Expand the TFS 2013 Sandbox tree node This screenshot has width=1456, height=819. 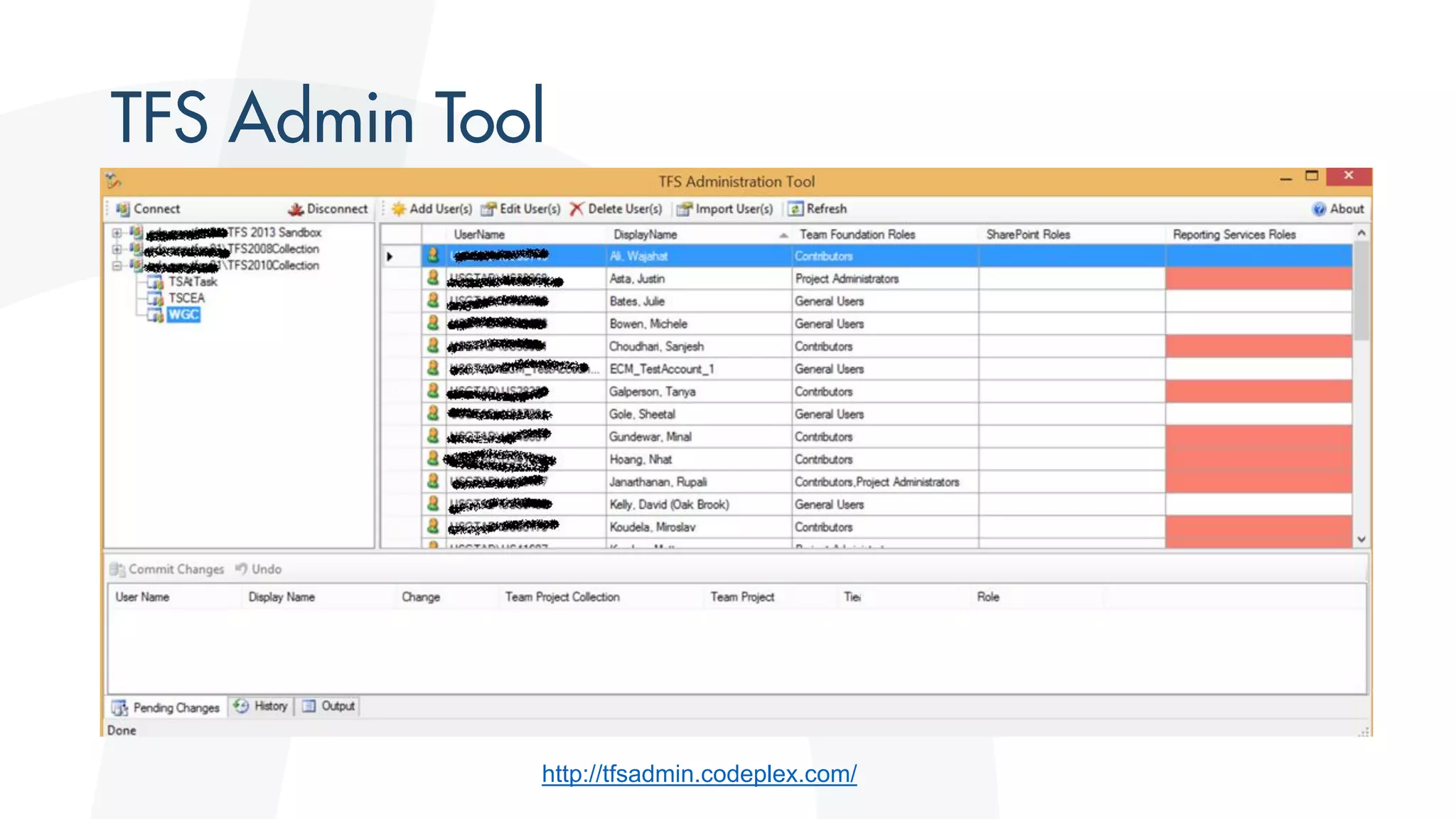pyautogui.click(x=117, y=232)
